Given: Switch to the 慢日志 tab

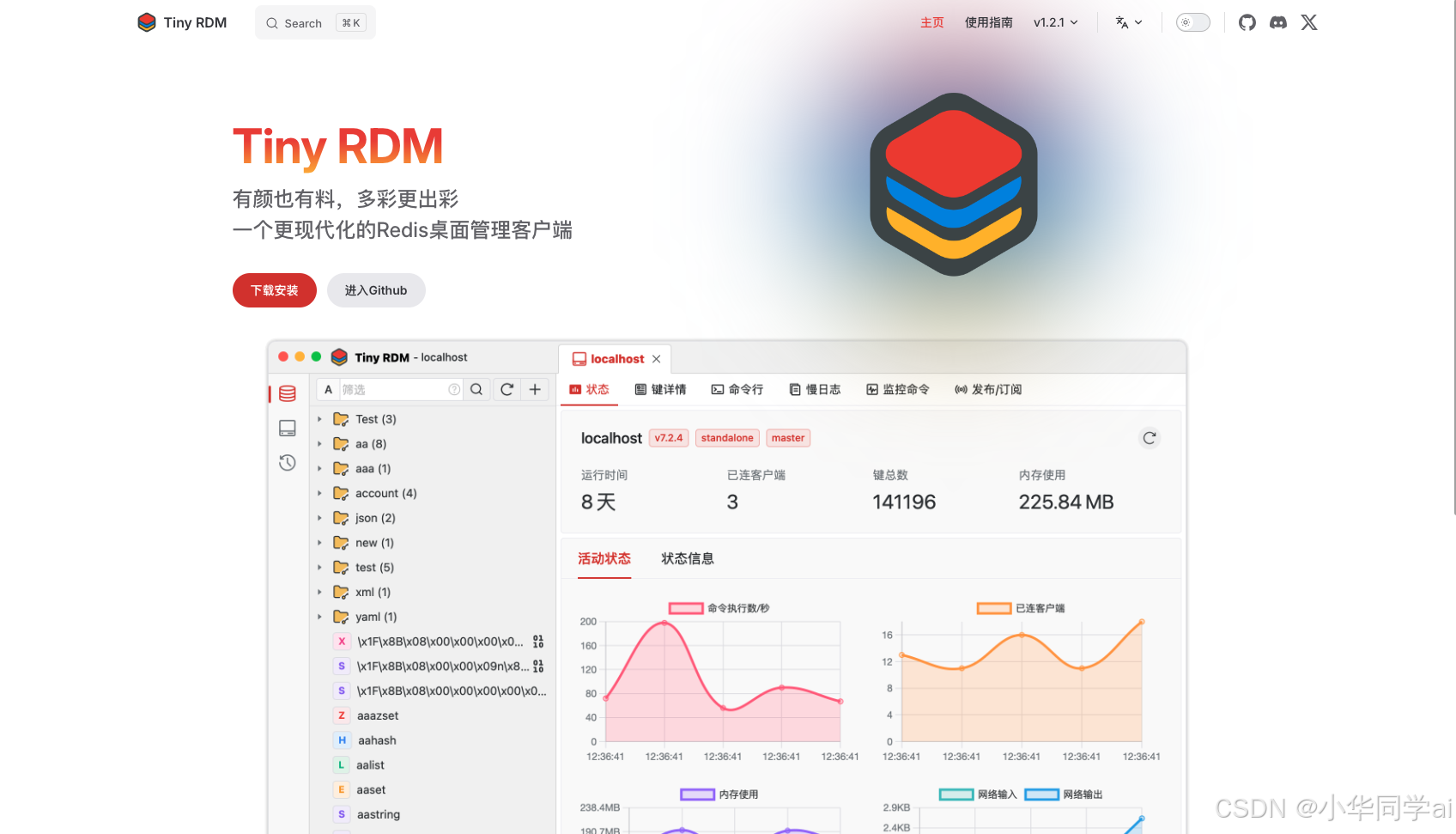Looking at the screenshot, I should 815,389.
